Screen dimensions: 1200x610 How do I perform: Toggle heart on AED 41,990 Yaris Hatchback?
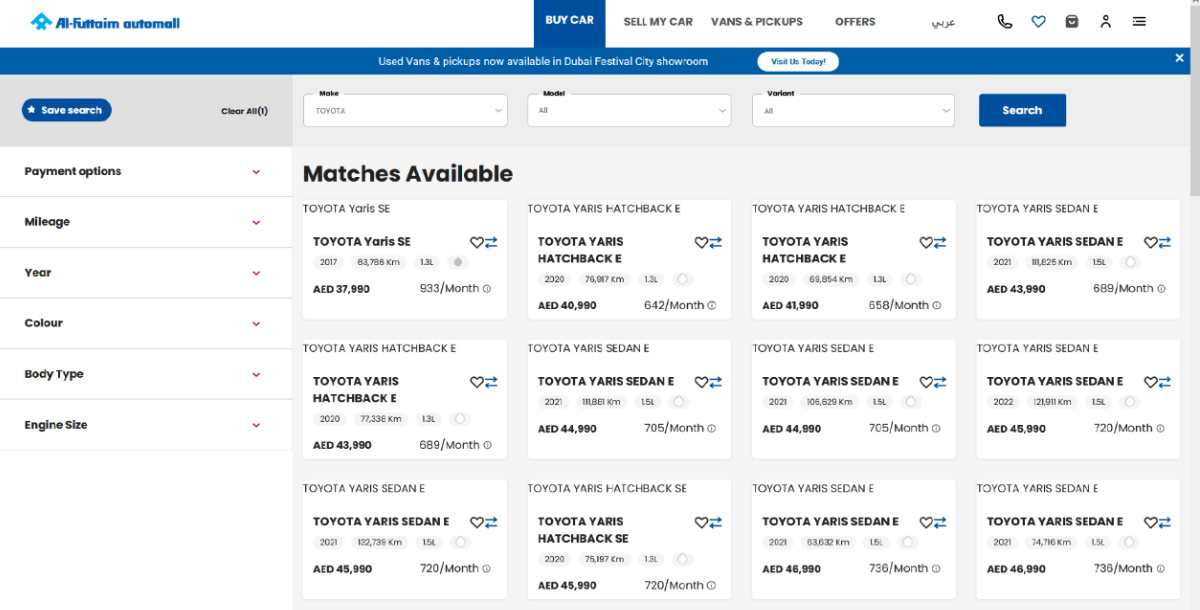click(926, 242)
